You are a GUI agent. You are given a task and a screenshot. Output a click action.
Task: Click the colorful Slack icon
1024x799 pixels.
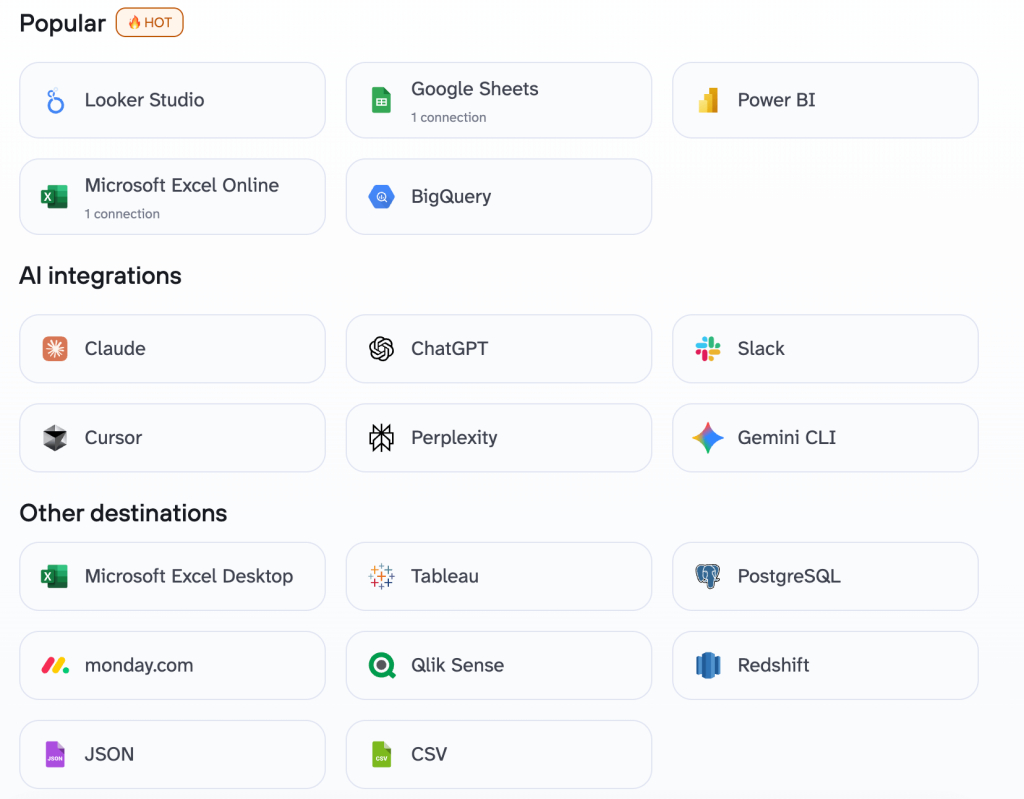click(x=708, y=349)
